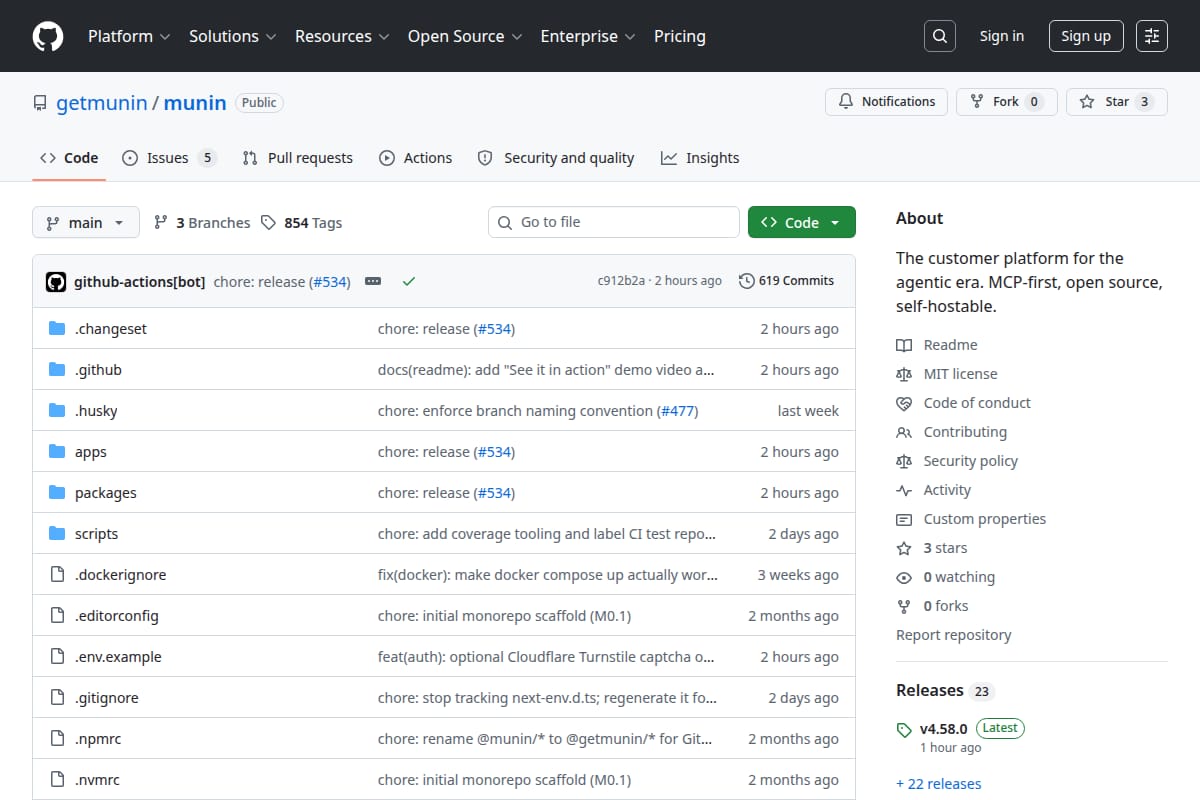Click the scale icon beside Security policy

pyautogui.click(x=904, y=461)
